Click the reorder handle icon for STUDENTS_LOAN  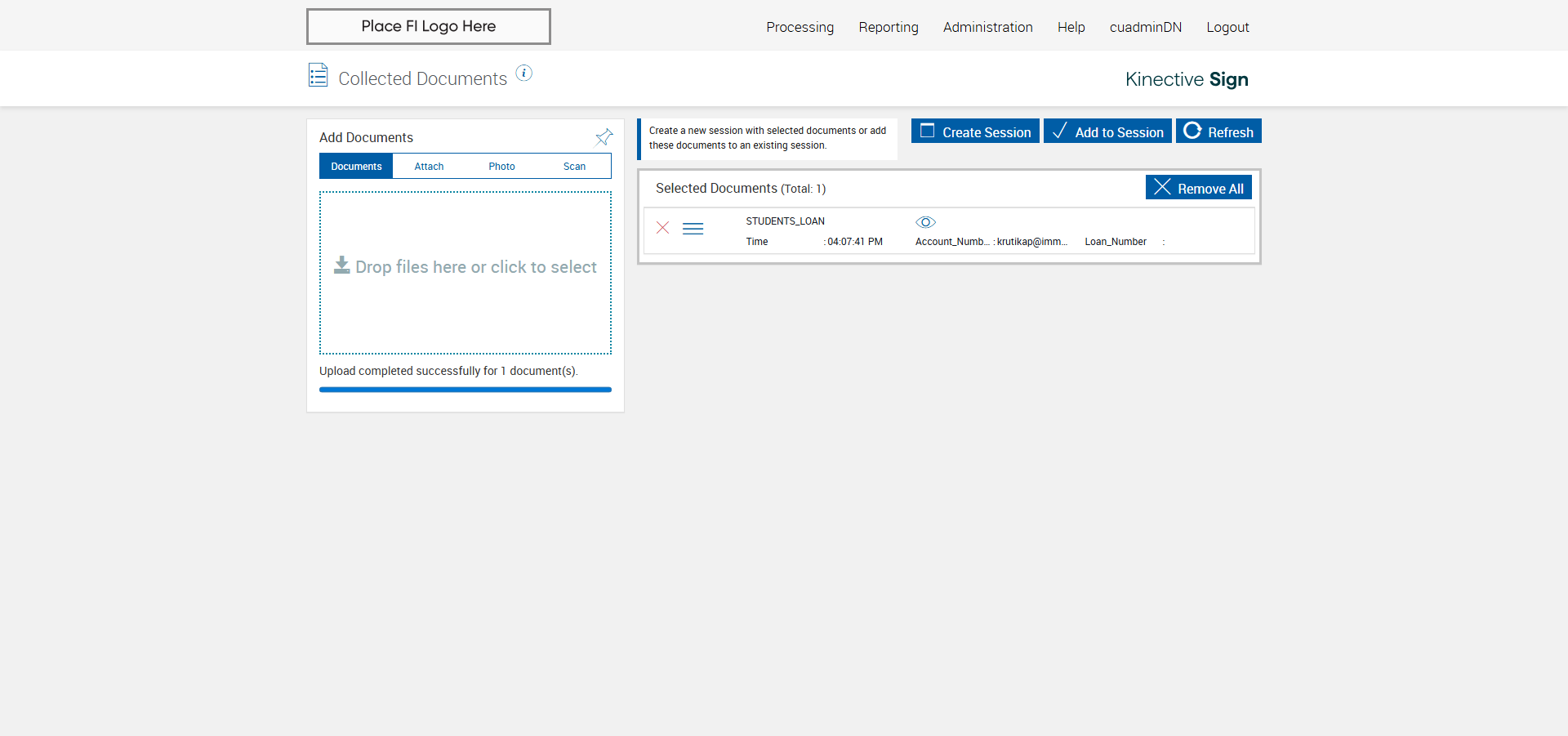(693, 229)
